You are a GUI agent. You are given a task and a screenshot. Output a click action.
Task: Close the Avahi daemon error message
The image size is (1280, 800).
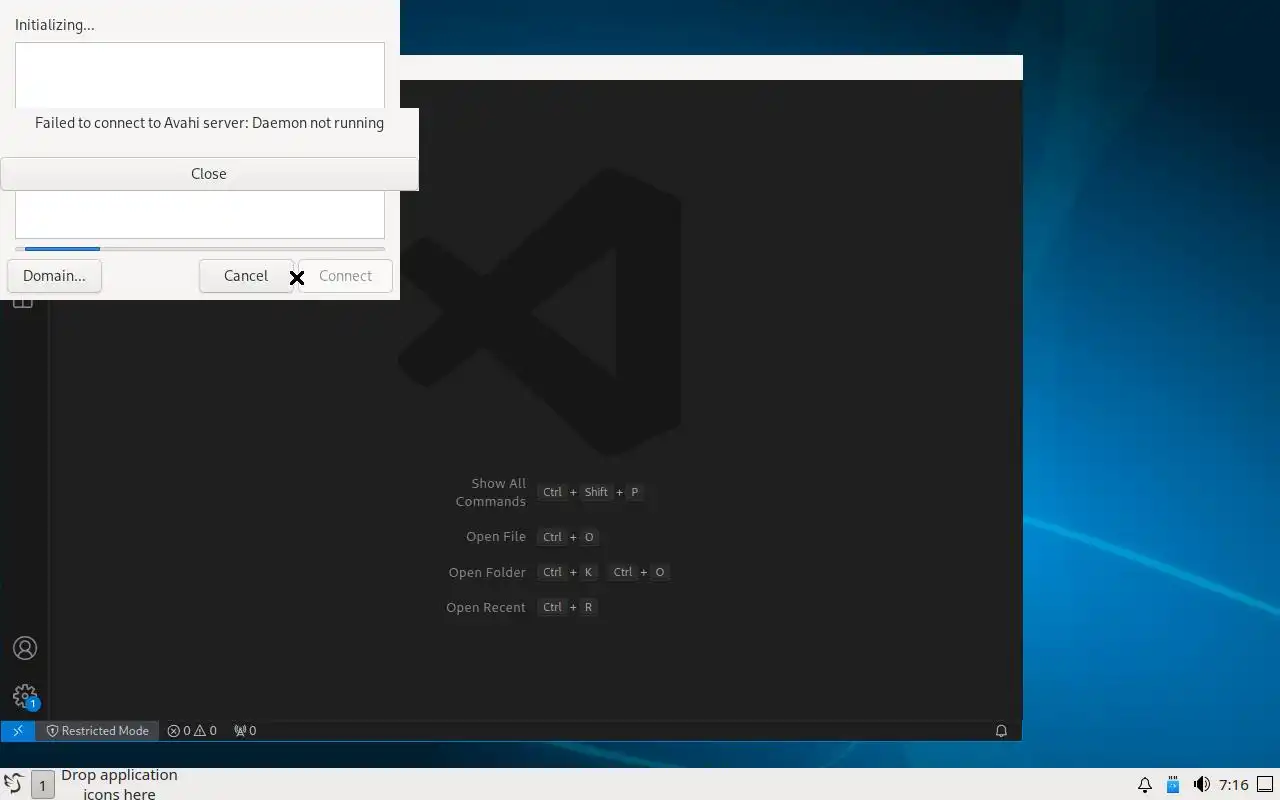[209, 173]
